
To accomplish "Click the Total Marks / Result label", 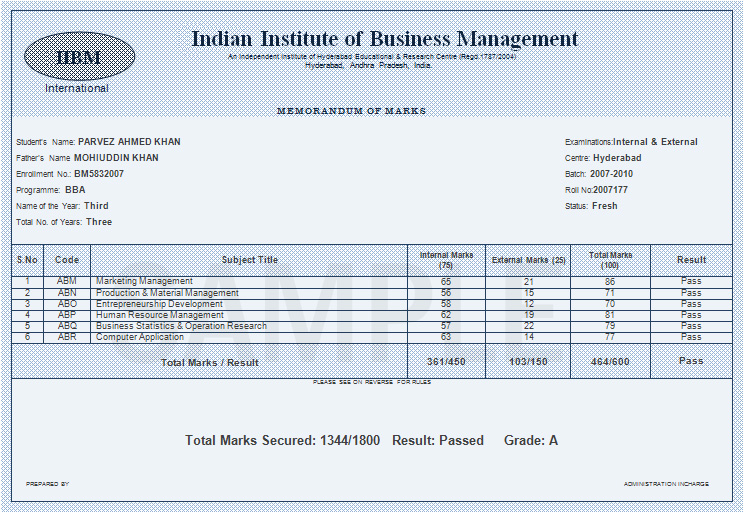I will tap(210, 363).
